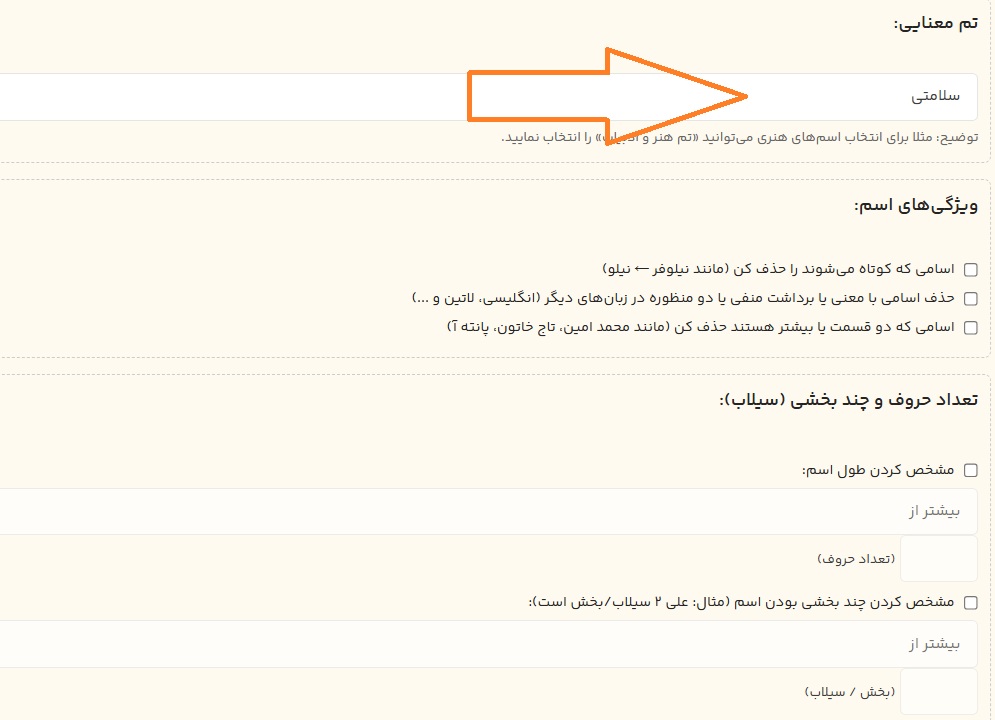Tick checkbox to remove names with negative meanings
This screenshot has height=720, width=995.
tap(970, 298)
